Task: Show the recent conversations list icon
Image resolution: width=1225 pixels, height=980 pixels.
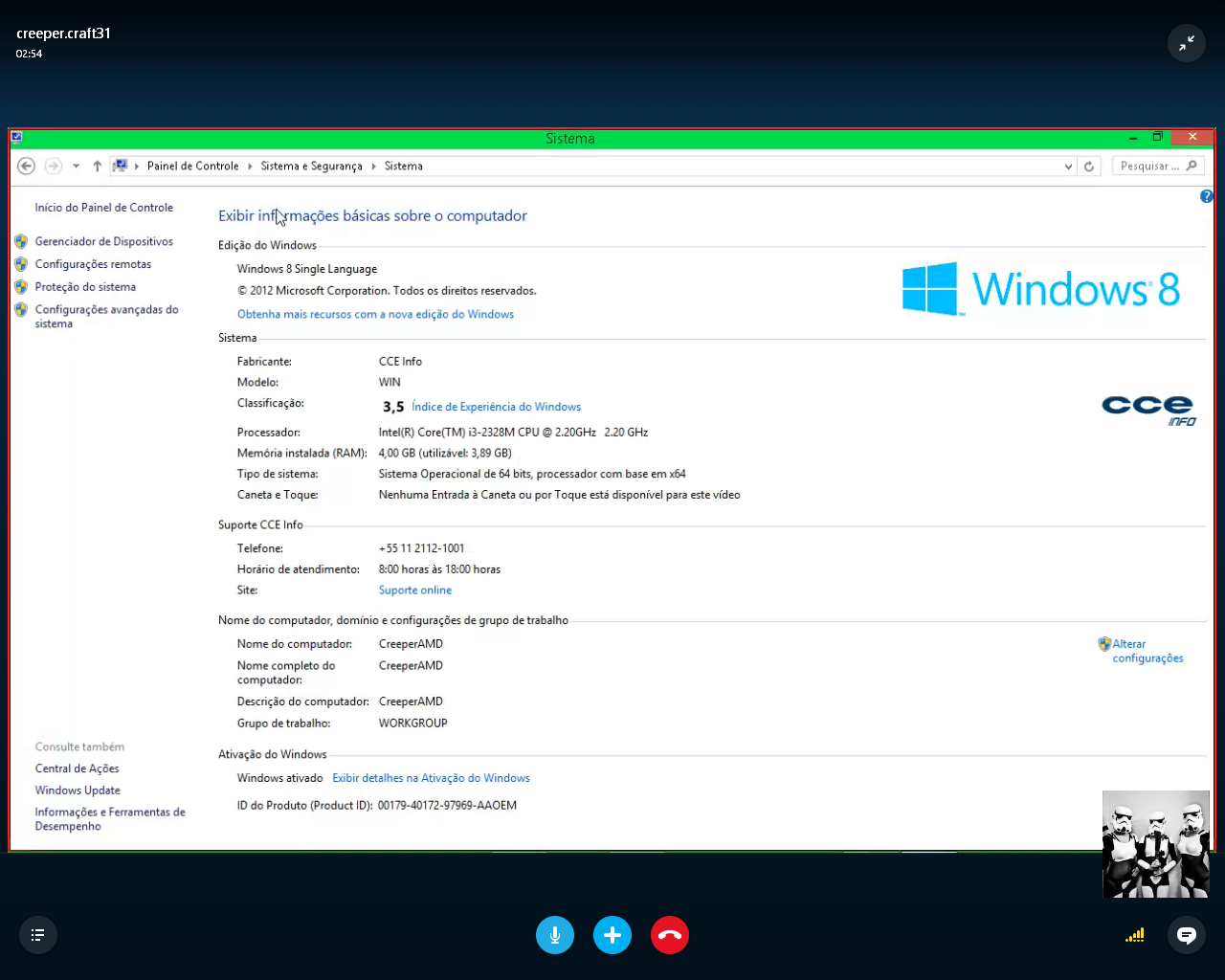Action: pyautogui.click(x=38, y=935)
